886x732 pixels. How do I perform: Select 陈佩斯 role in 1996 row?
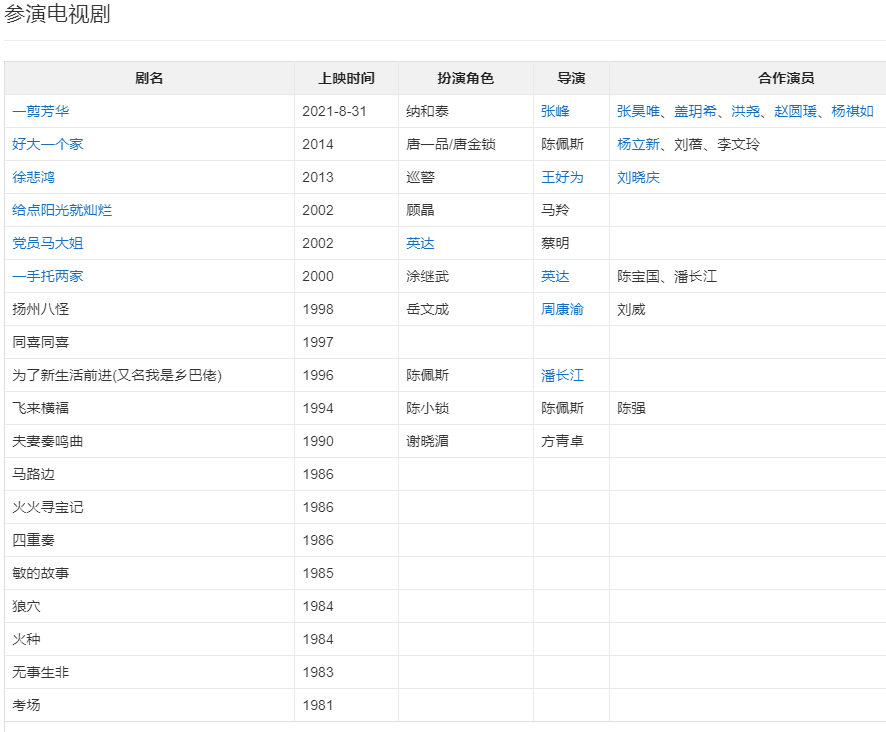(x=427, y=375)
